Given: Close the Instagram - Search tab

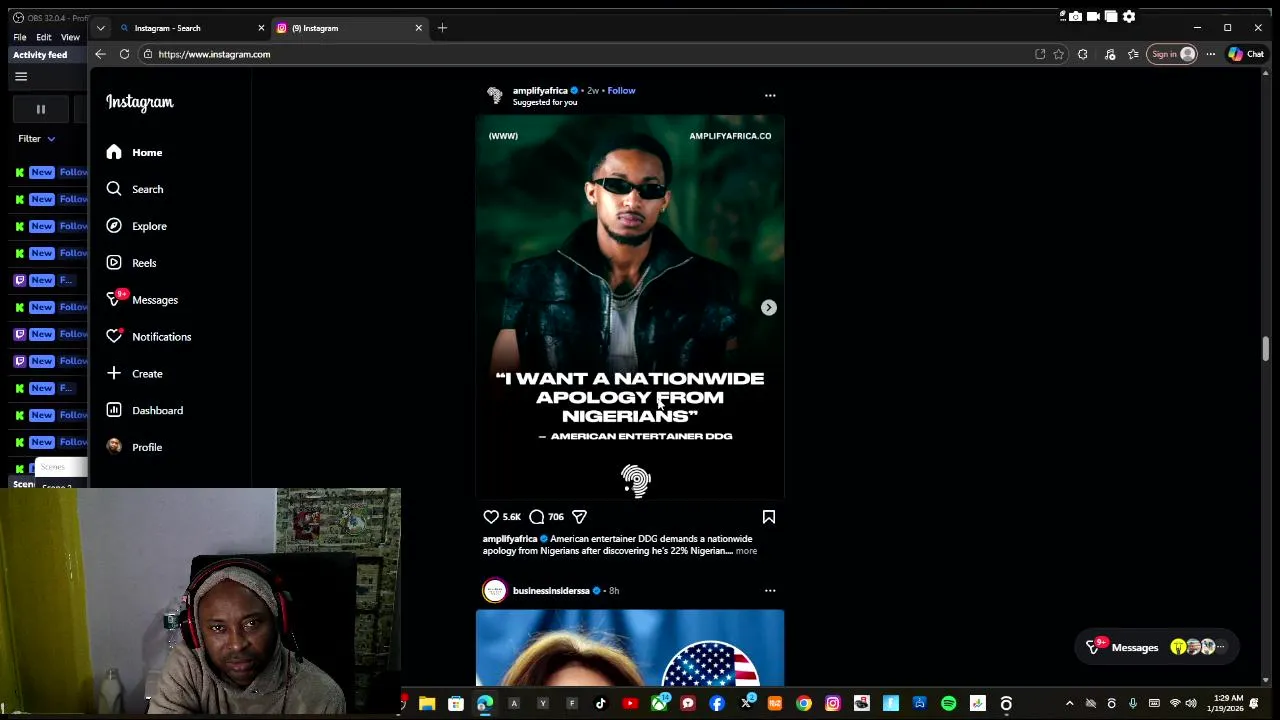Looking at the screenshot, I should (x=262, y=28).
